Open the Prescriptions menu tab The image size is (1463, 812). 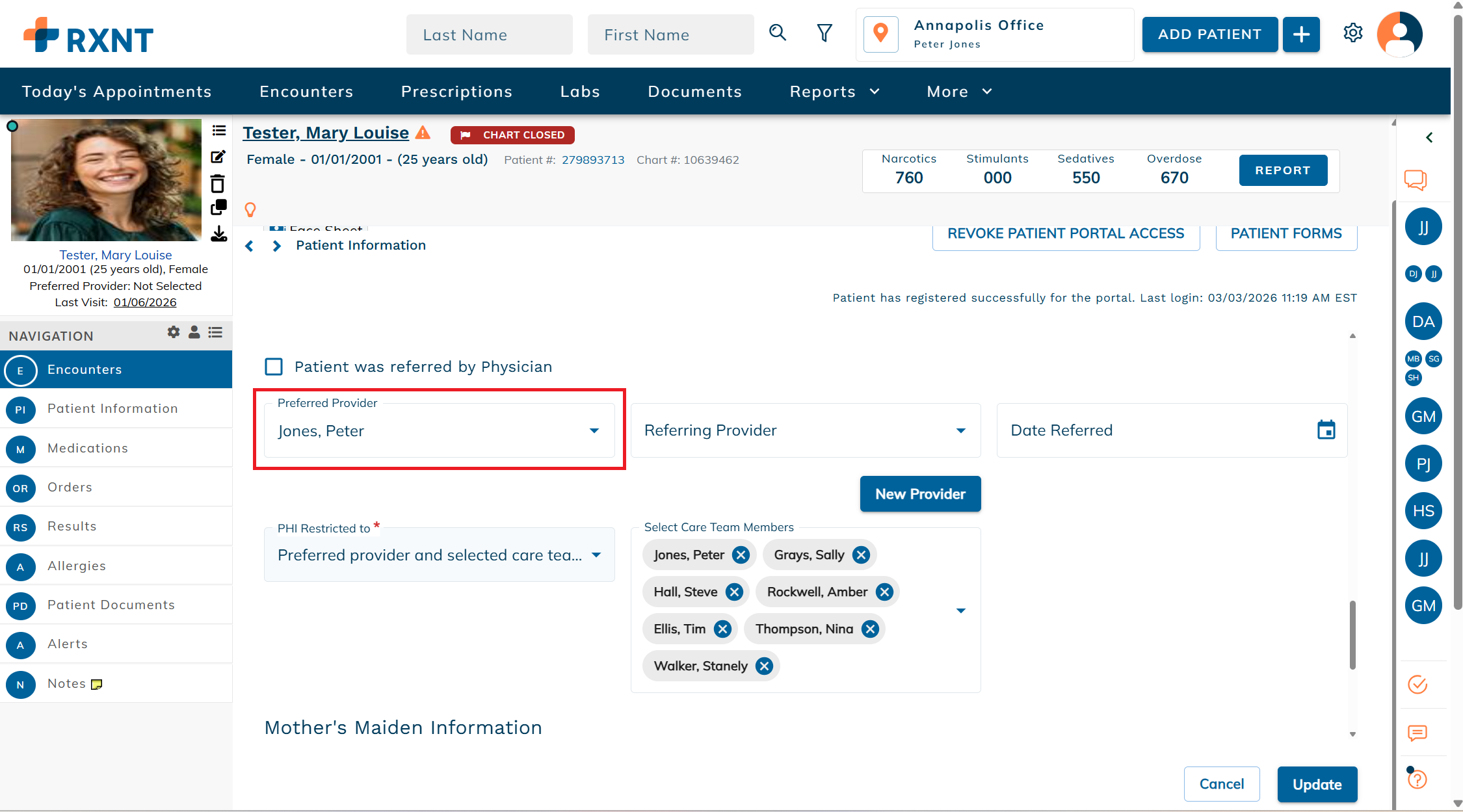click(456, 92)
